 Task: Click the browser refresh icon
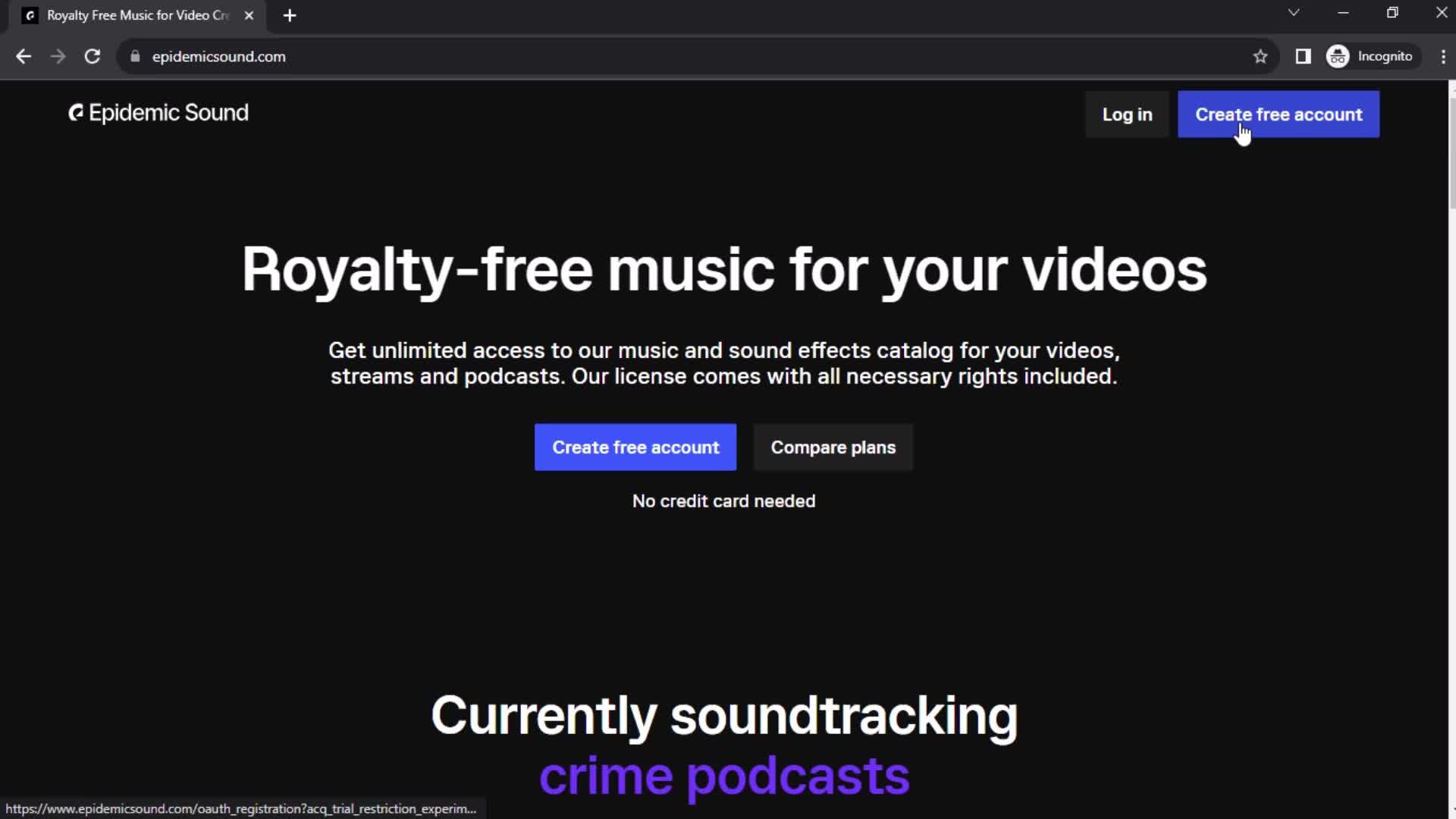point(91,56)
